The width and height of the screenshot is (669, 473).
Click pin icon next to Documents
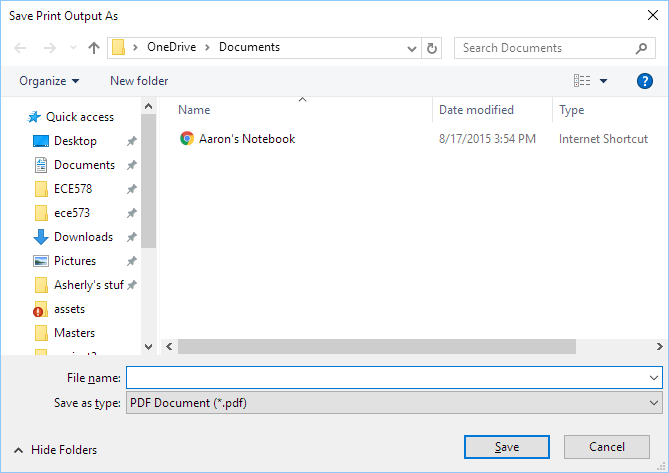[132, 165]
